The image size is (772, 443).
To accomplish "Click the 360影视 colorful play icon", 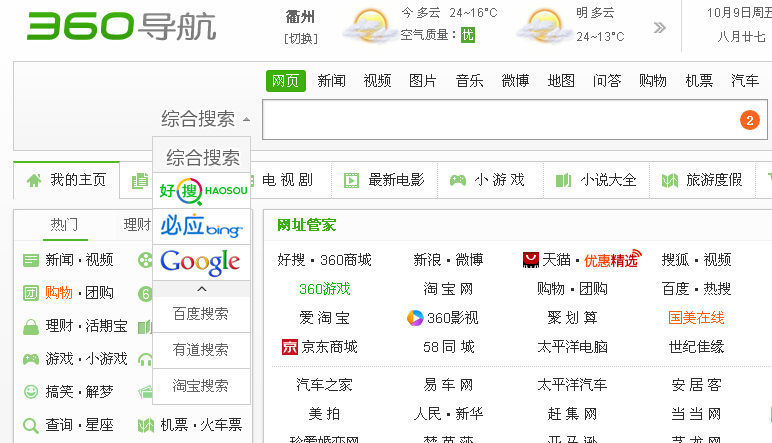I will point(415,318).
